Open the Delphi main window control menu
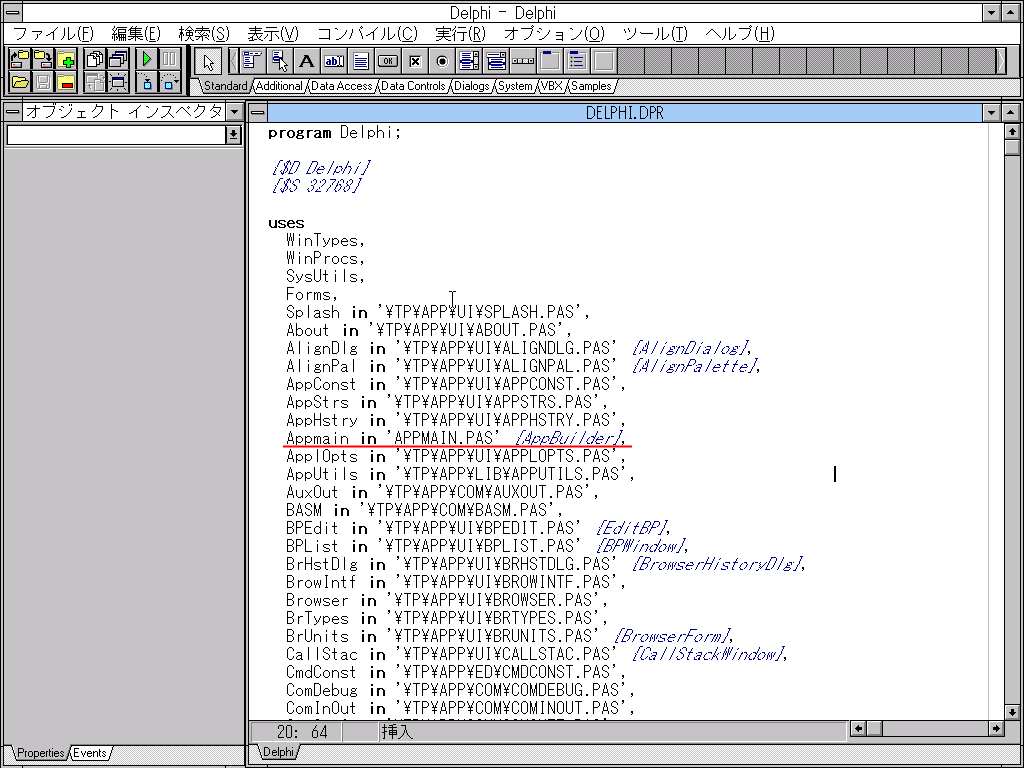This screenshot has width=1024, height=768. click(x=12, y=12)
